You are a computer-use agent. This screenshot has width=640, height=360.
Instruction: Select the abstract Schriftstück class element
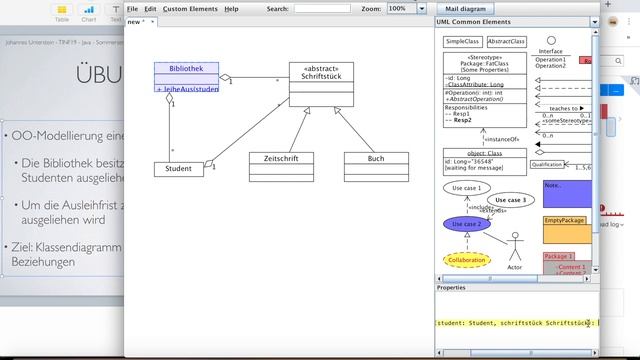coord(321,84)
